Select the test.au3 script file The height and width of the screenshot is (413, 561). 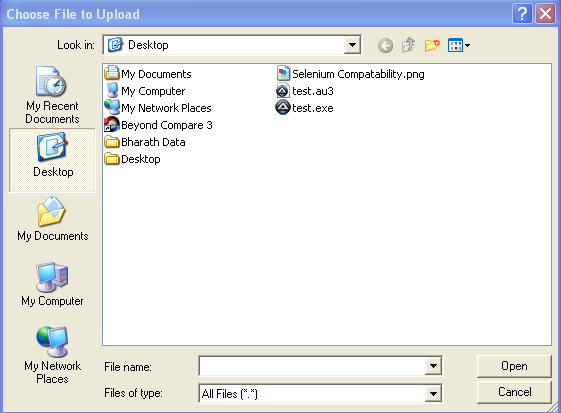click(304, 91)
